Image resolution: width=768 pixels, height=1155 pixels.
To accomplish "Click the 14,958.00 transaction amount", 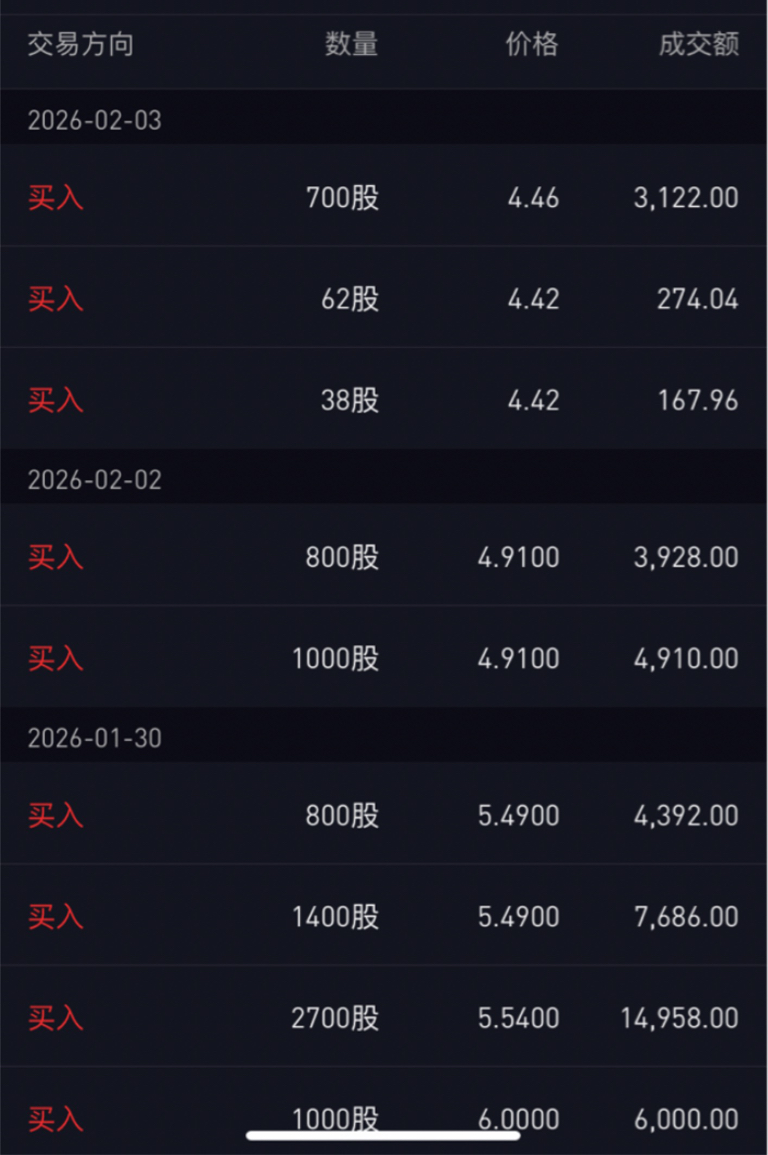I will coord(679,1018).
